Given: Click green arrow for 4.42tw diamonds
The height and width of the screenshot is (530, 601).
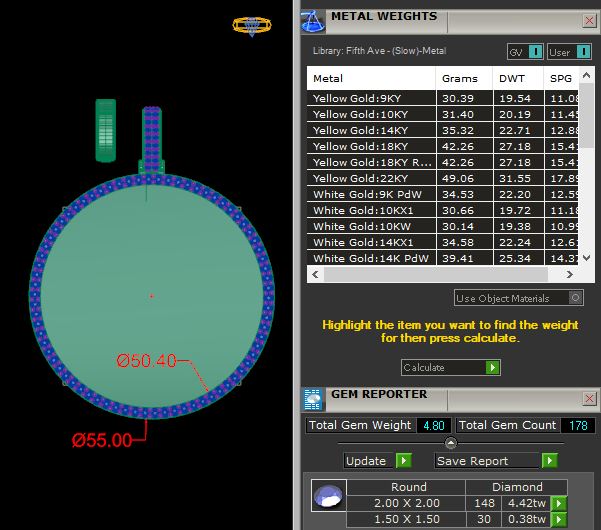Looking at the screenshot, I should [559, 503].
